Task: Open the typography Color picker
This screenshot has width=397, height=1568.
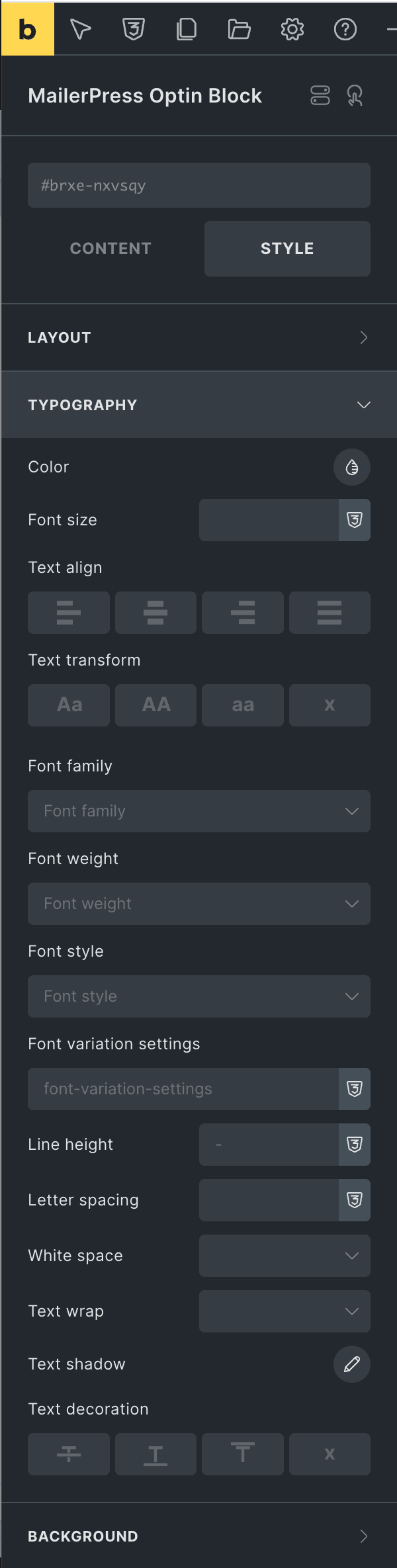Action: (x=351, y=467)
